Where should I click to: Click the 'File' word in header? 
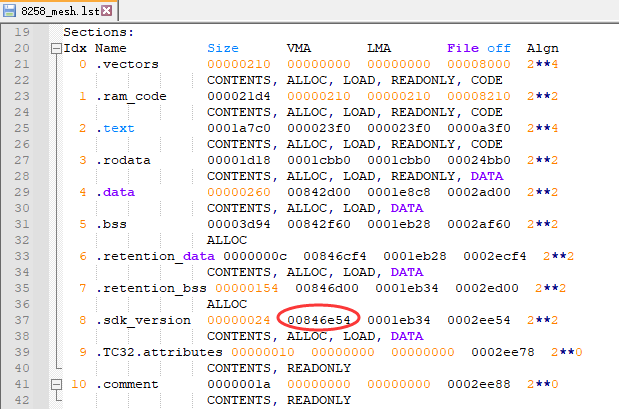(x=463, y=48)
